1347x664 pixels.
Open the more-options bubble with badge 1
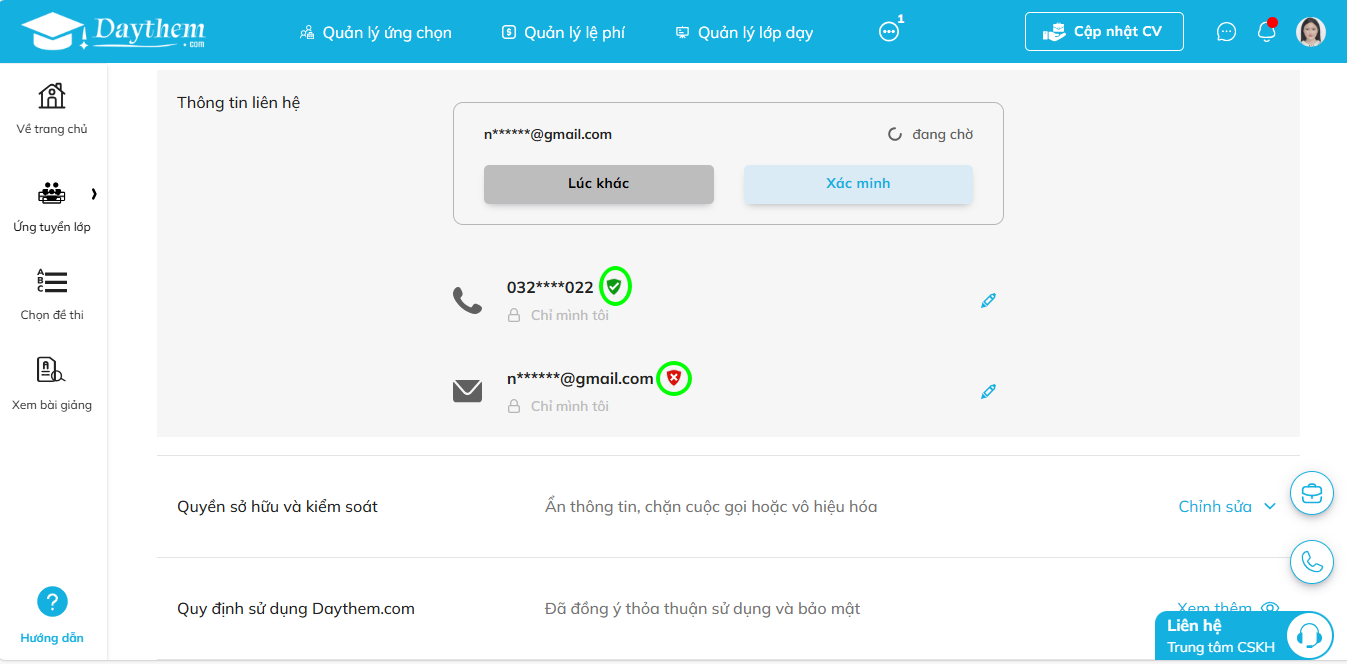tap(889, 31)
